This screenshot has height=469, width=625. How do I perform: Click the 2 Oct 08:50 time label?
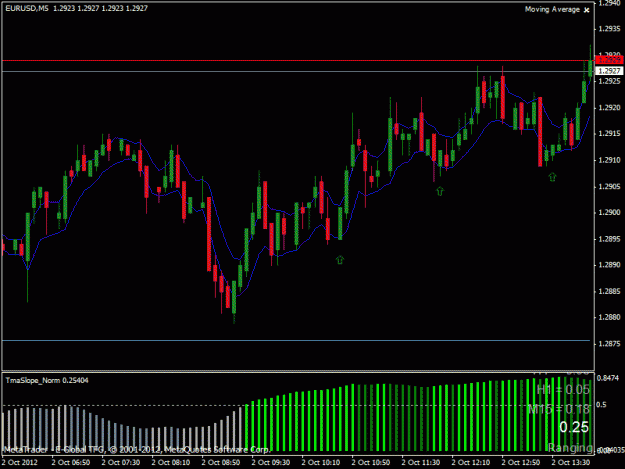click(220, 463)
